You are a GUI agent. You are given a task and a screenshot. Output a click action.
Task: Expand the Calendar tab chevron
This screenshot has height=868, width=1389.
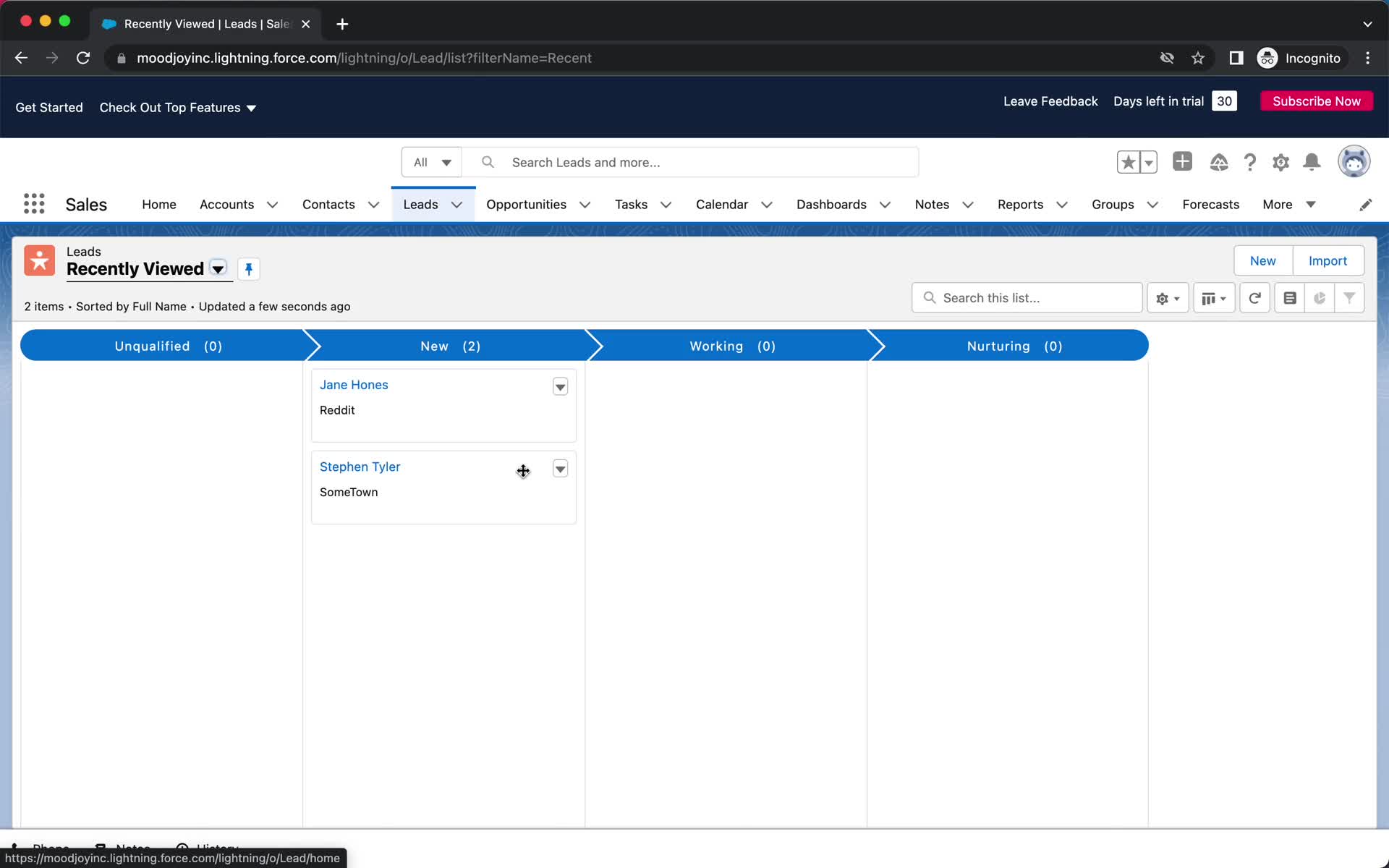767,205
